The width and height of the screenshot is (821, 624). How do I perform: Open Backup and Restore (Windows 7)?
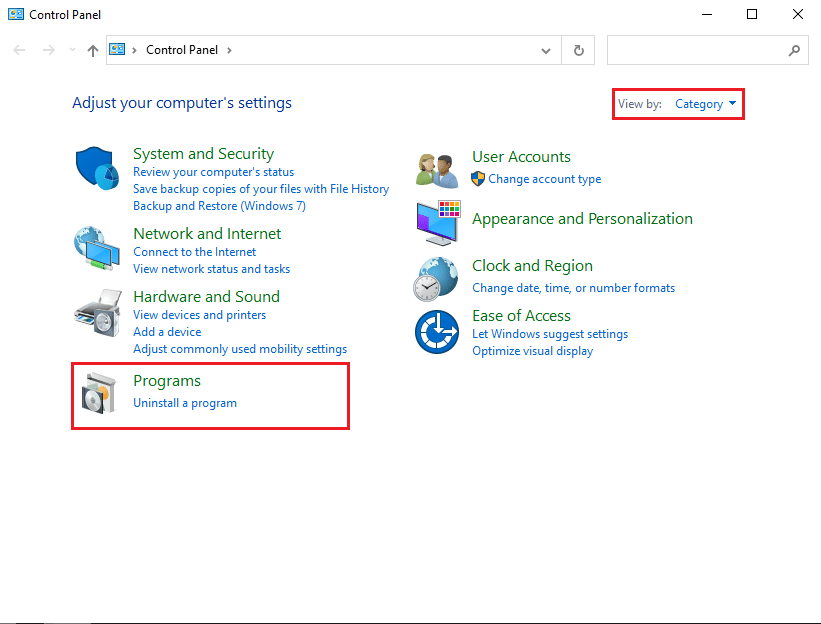219,206
